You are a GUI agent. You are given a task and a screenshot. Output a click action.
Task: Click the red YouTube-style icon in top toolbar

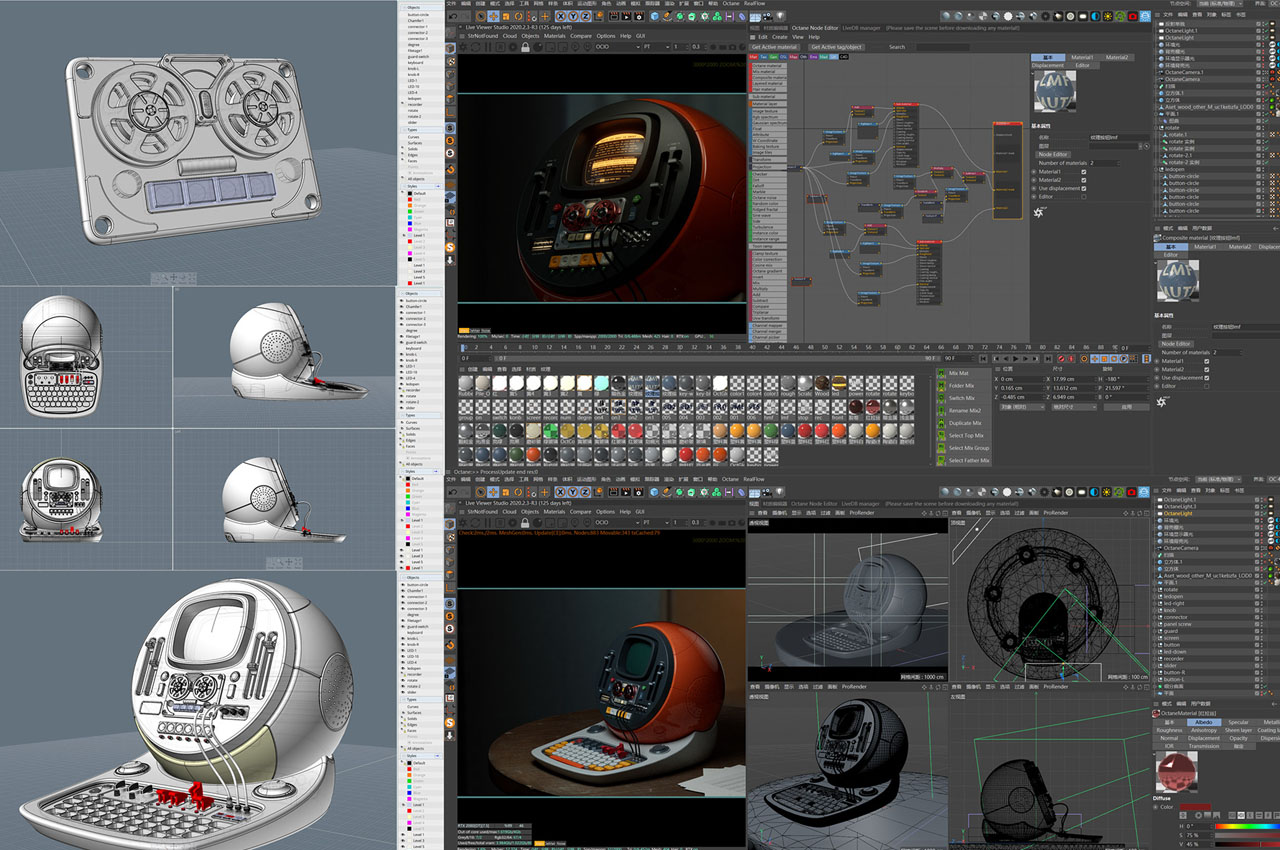coord(1133,16)
